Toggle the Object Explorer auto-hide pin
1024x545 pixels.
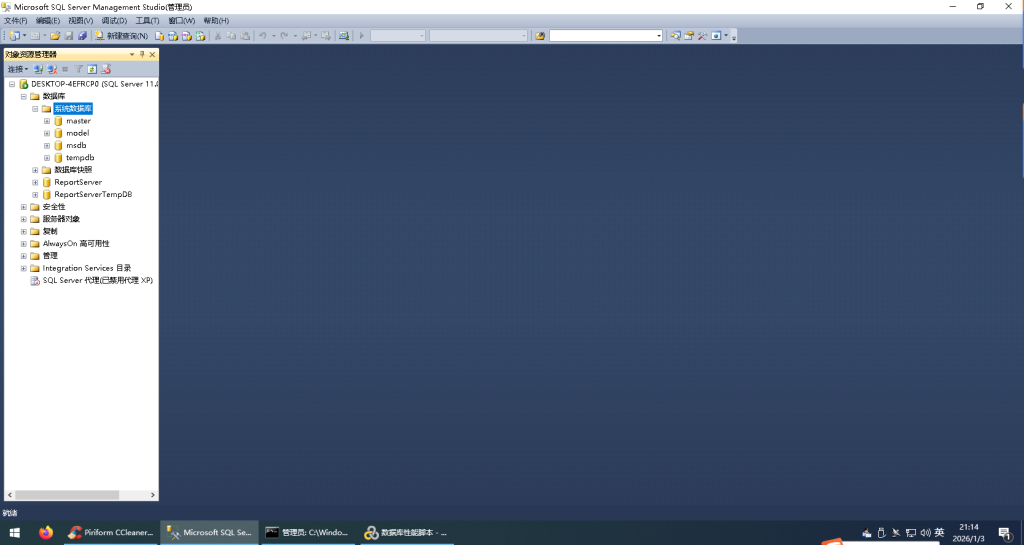point(142,54)
